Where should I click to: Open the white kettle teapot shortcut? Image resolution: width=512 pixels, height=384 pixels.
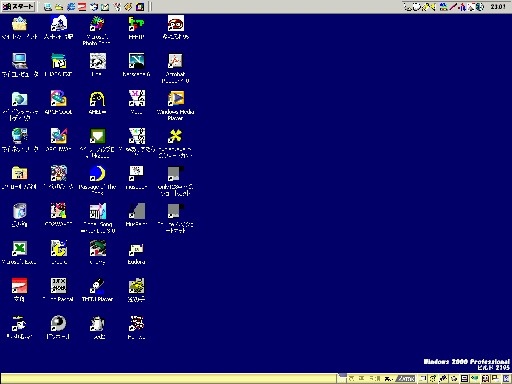coord(97,324)
